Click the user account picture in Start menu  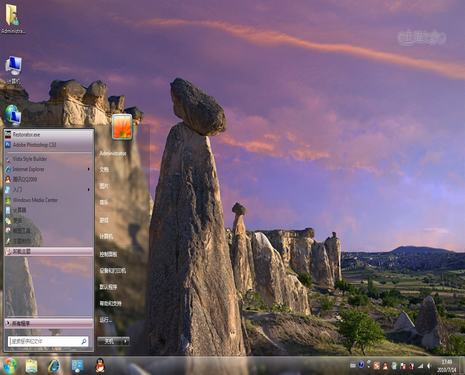(122, 126)
